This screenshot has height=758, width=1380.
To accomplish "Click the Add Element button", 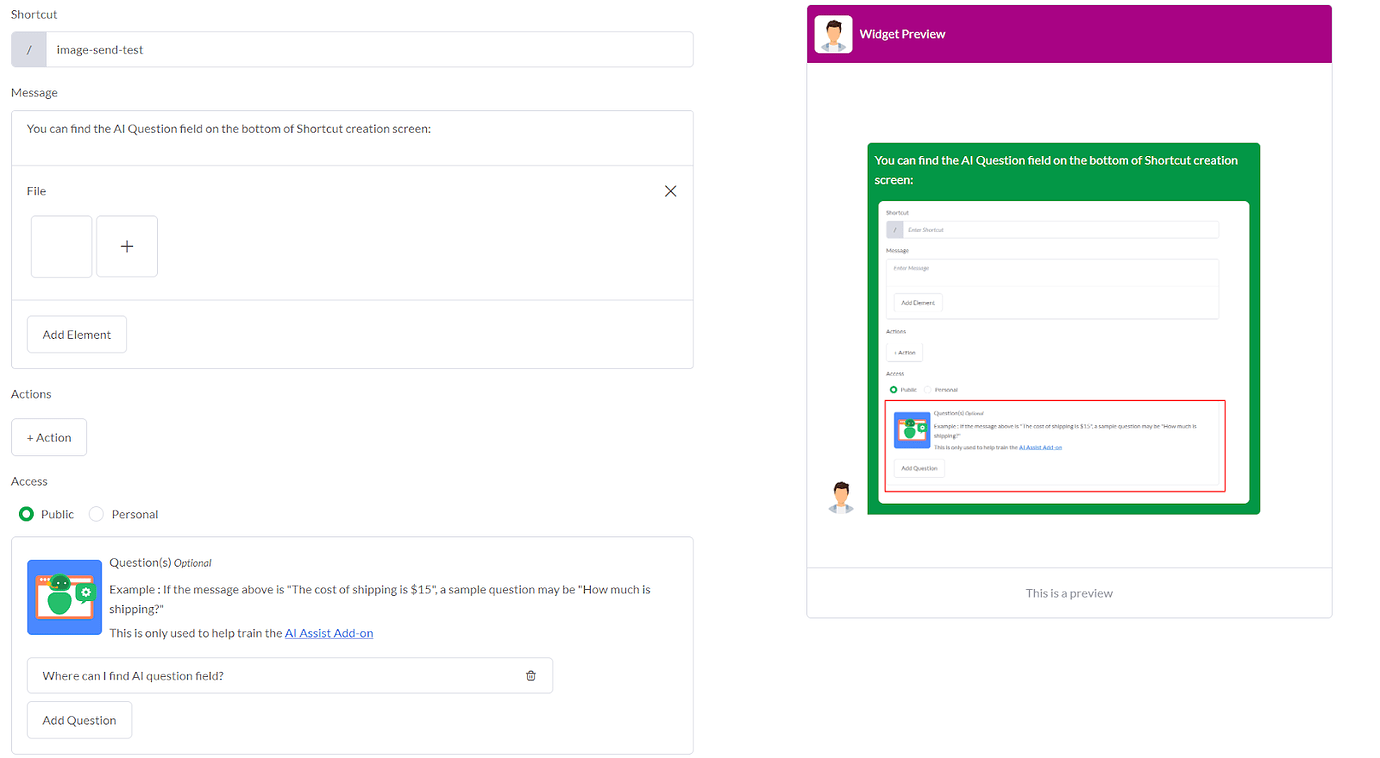I will (x=76, y=334).
